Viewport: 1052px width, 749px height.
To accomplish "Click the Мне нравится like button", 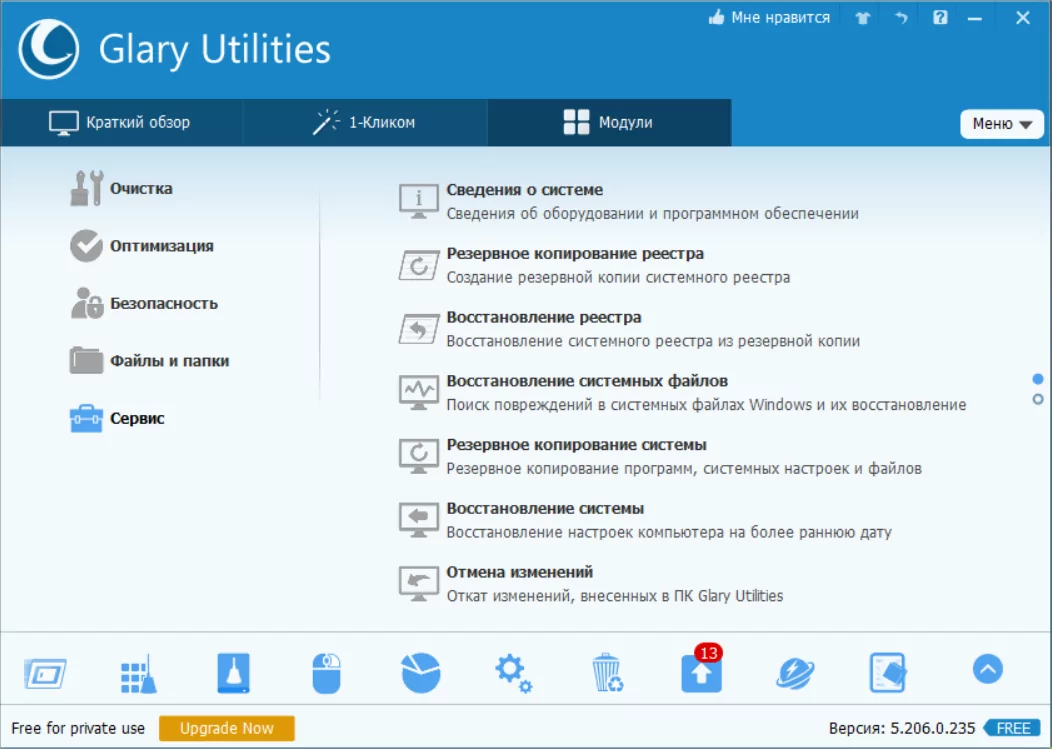I will tap(769, 18).
